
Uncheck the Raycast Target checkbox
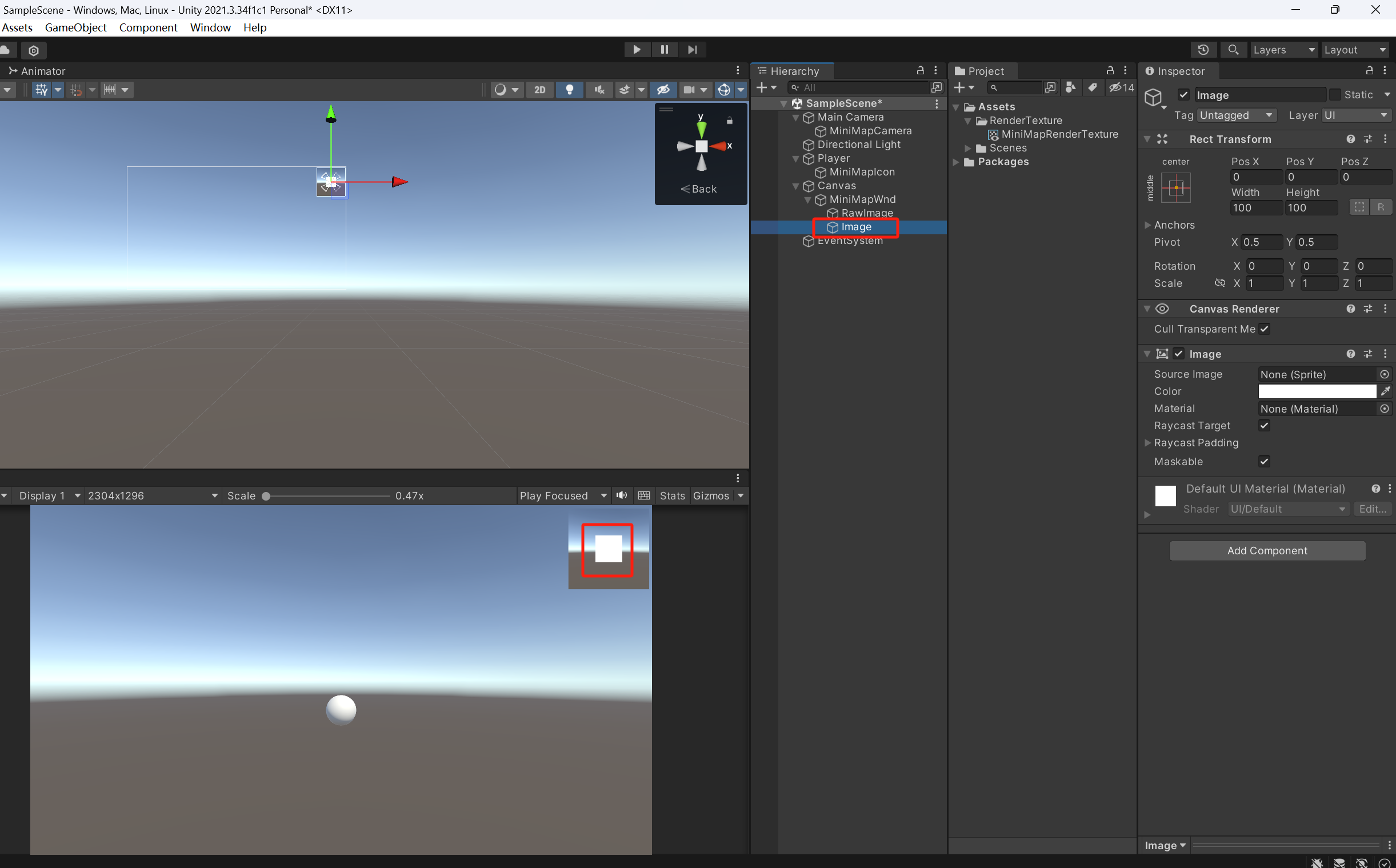point(1264,425)
